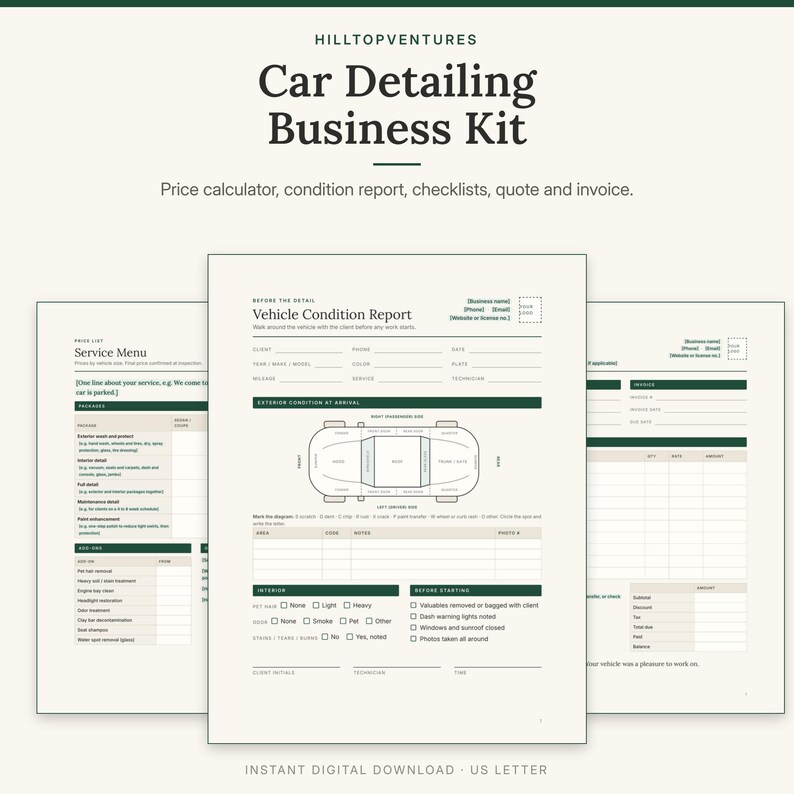Tick 'Dash warning lights noted' checkbox
Viewport: 794px width, 794px height.
point(413,616)
